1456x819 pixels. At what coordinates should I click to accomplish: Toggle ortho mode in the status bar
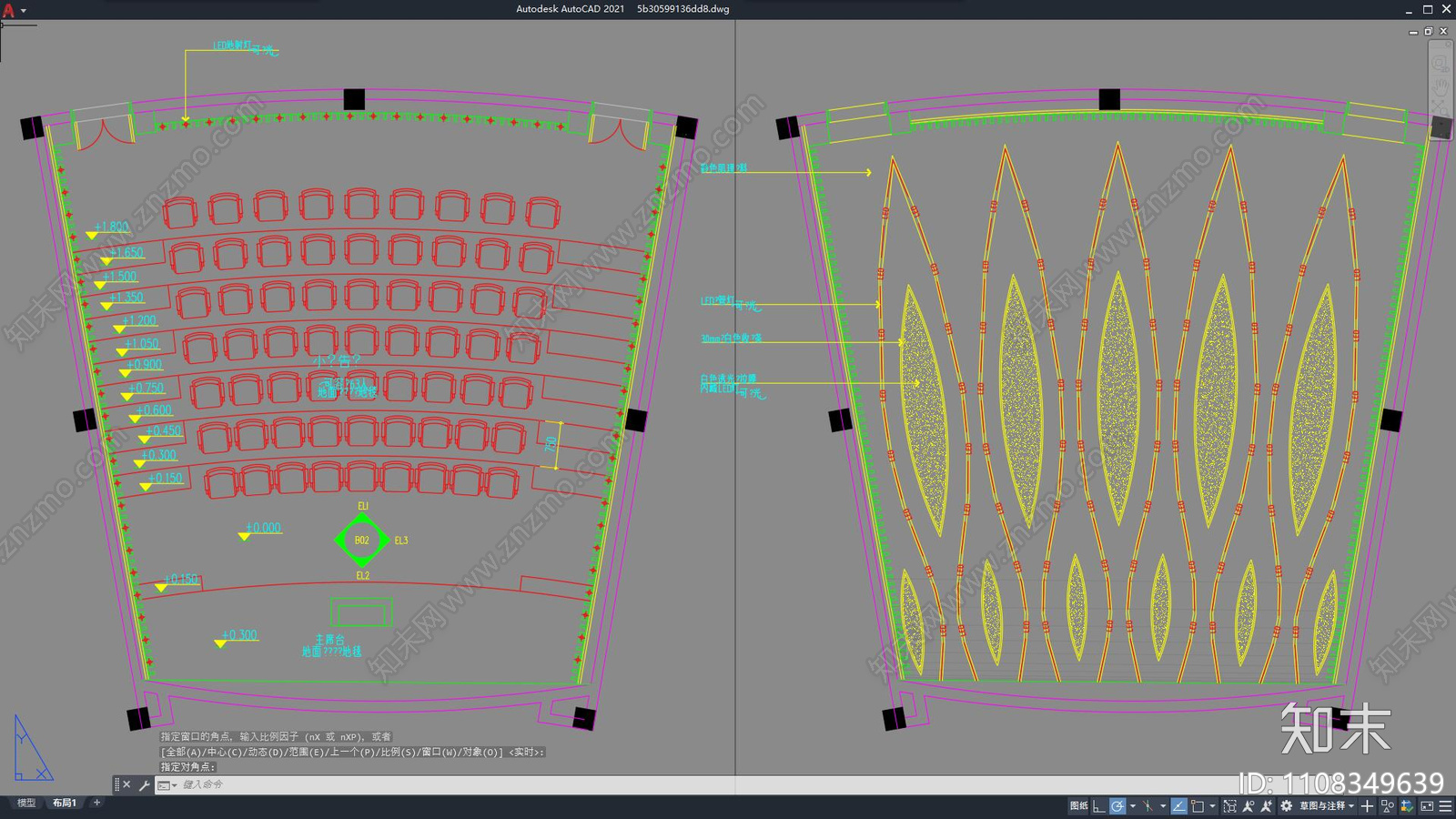click(x=1098, y=805)
